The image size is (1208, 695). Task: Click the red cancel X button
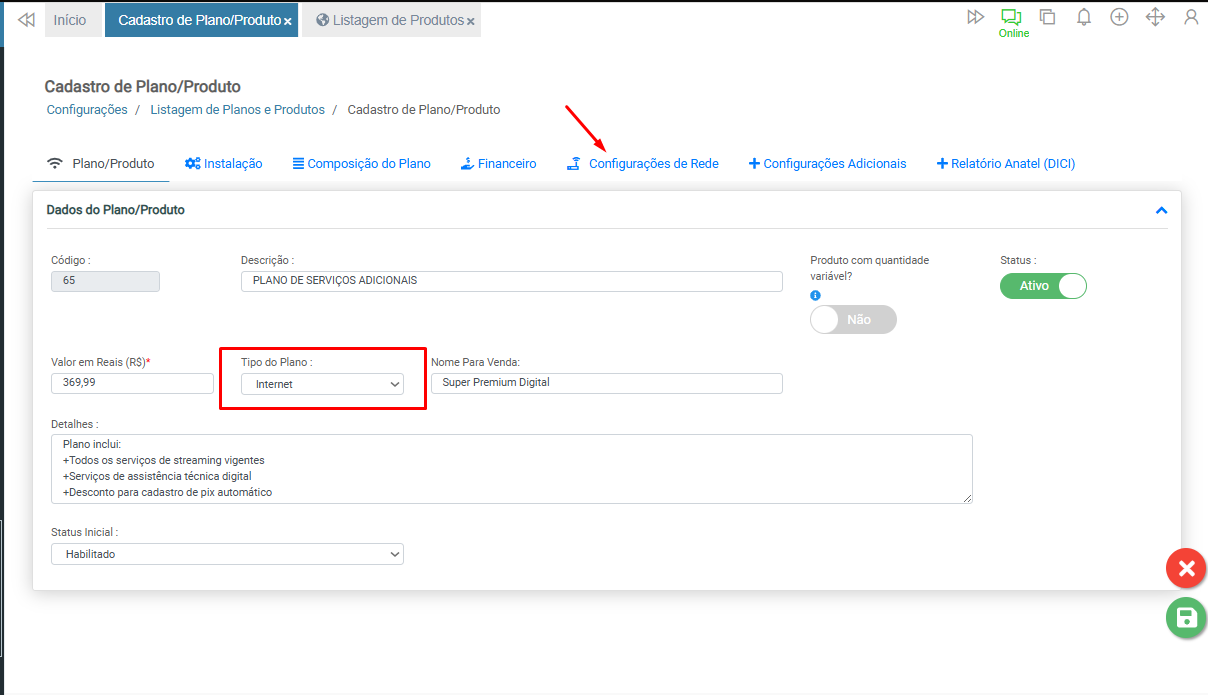tap(1186, 569)
